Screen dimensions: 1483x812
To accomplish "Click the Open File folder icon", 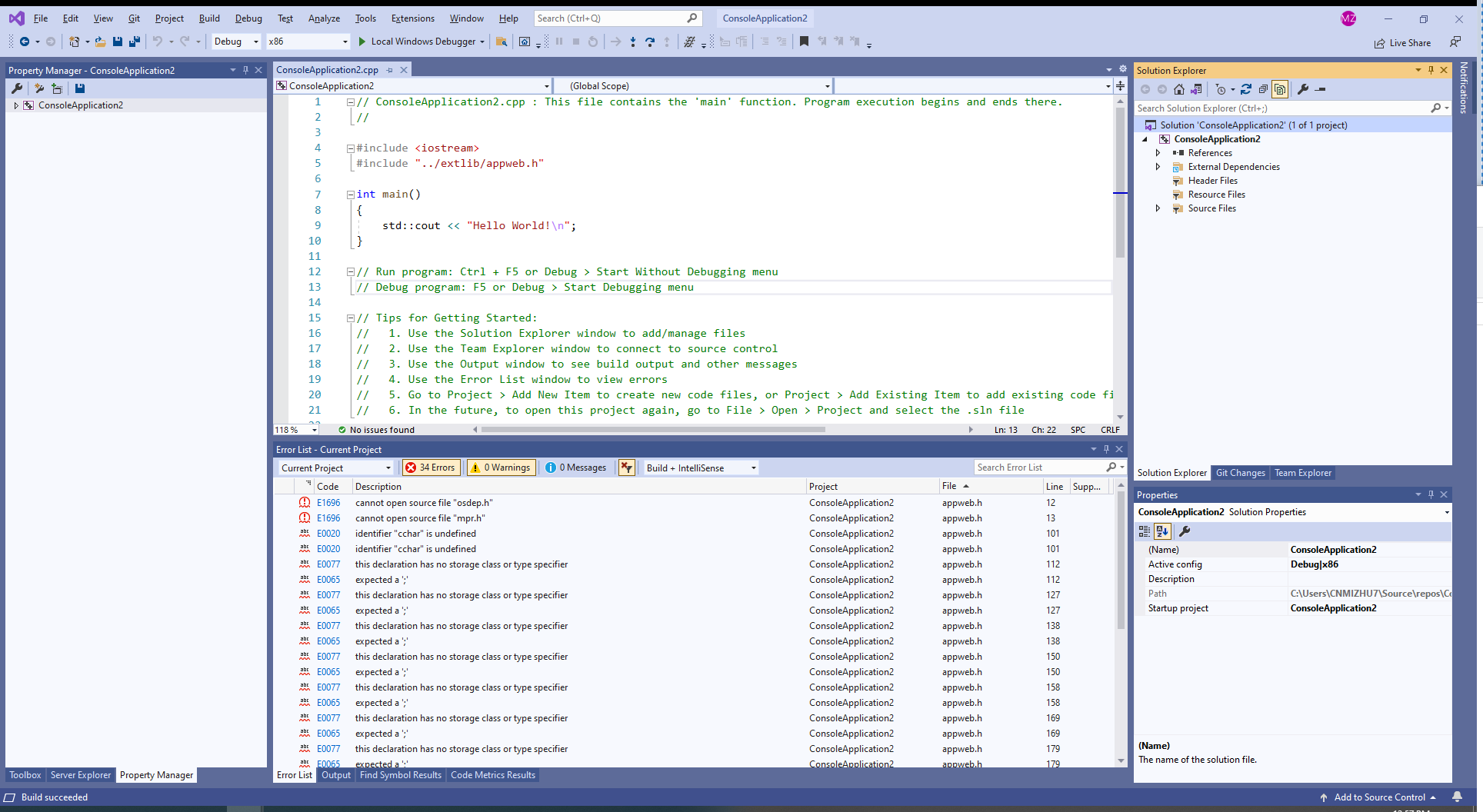I will coord(100,42).
